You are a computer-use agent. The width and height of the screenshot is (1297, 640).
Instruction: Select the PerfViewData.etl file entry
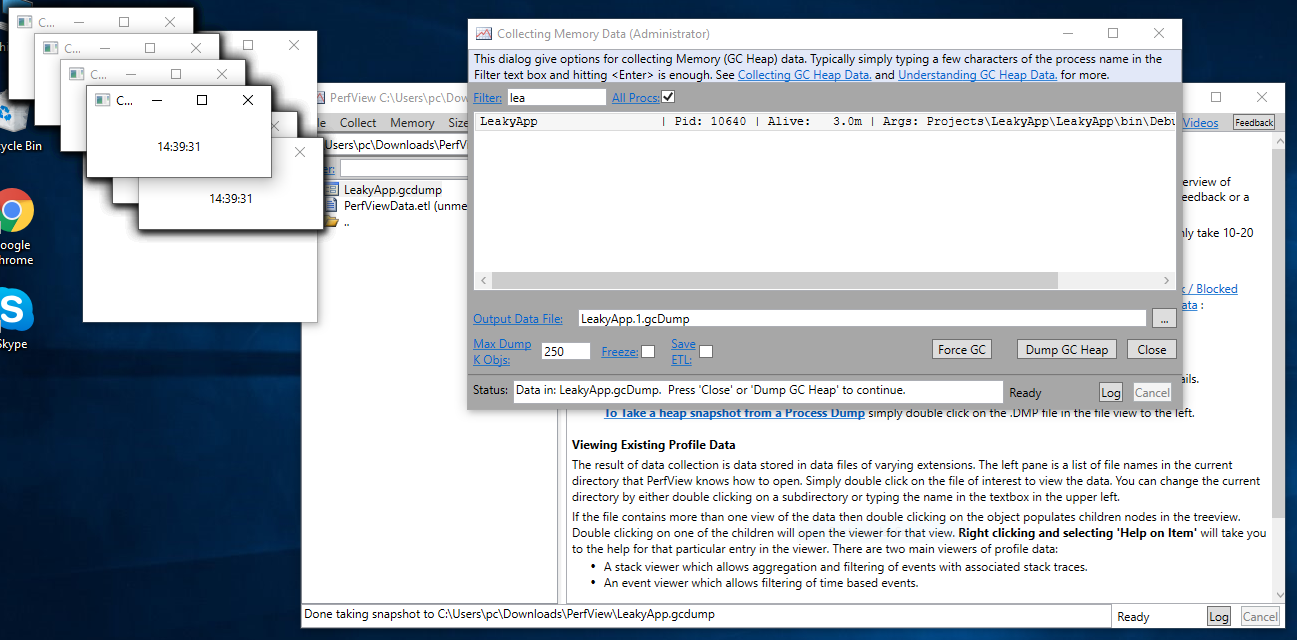pyautogui.click(x=406, y=205)
